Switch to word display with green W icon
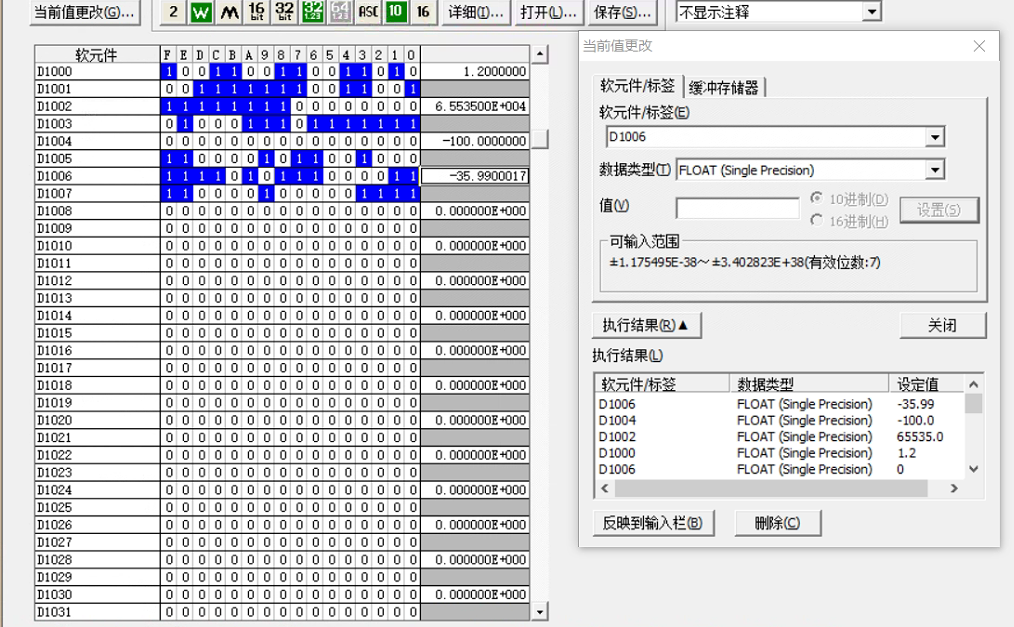Image resolution: width=1014 pixels, height=627 pixels. pyautogui.click(x=201, y=13)
